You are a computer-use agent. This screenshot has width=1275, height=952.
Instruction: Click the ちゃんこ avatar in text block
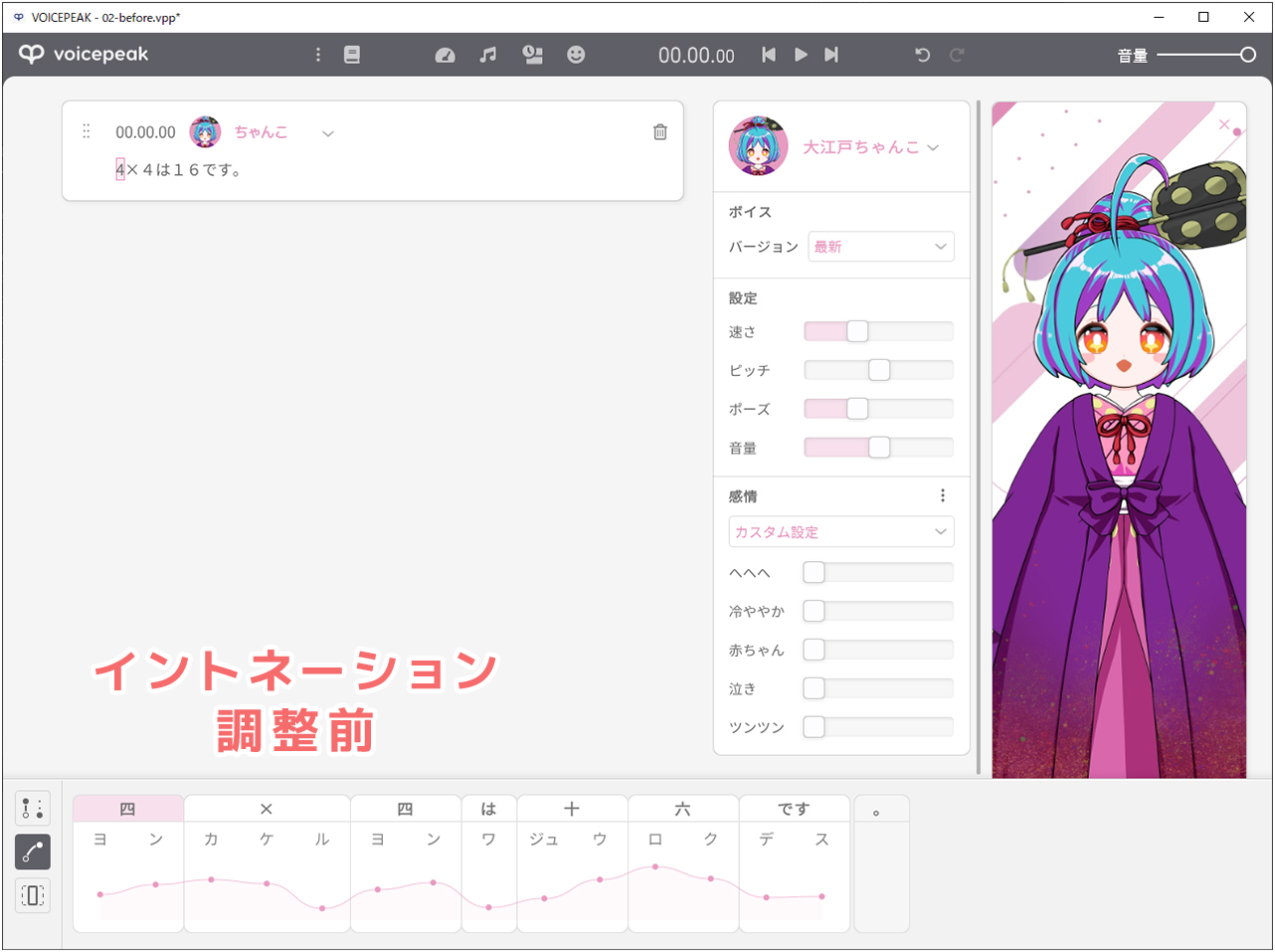[x=205, y=131]
